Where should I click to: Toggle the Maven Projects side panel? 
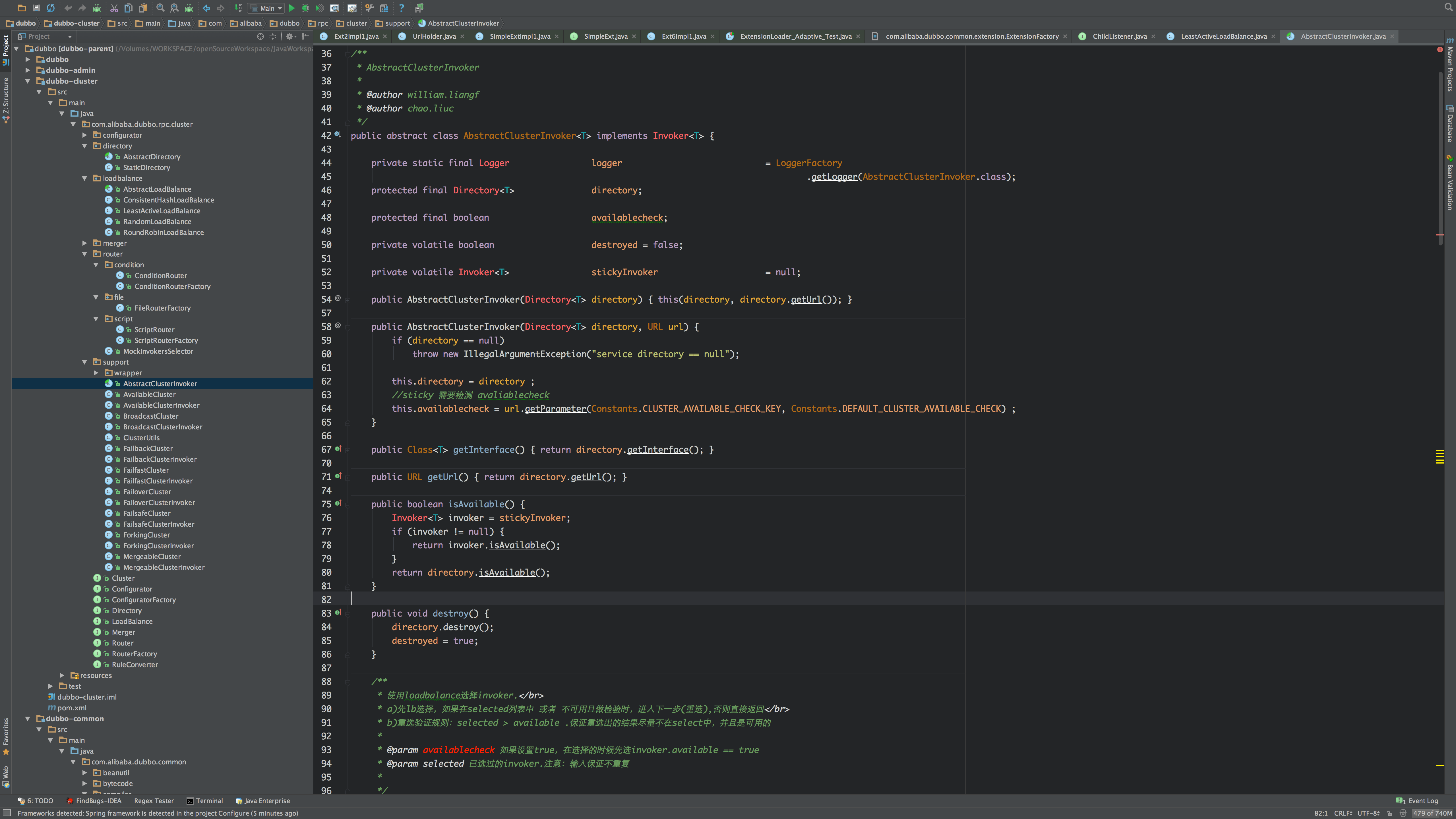pyautogui.click(x=1450, y=65)
